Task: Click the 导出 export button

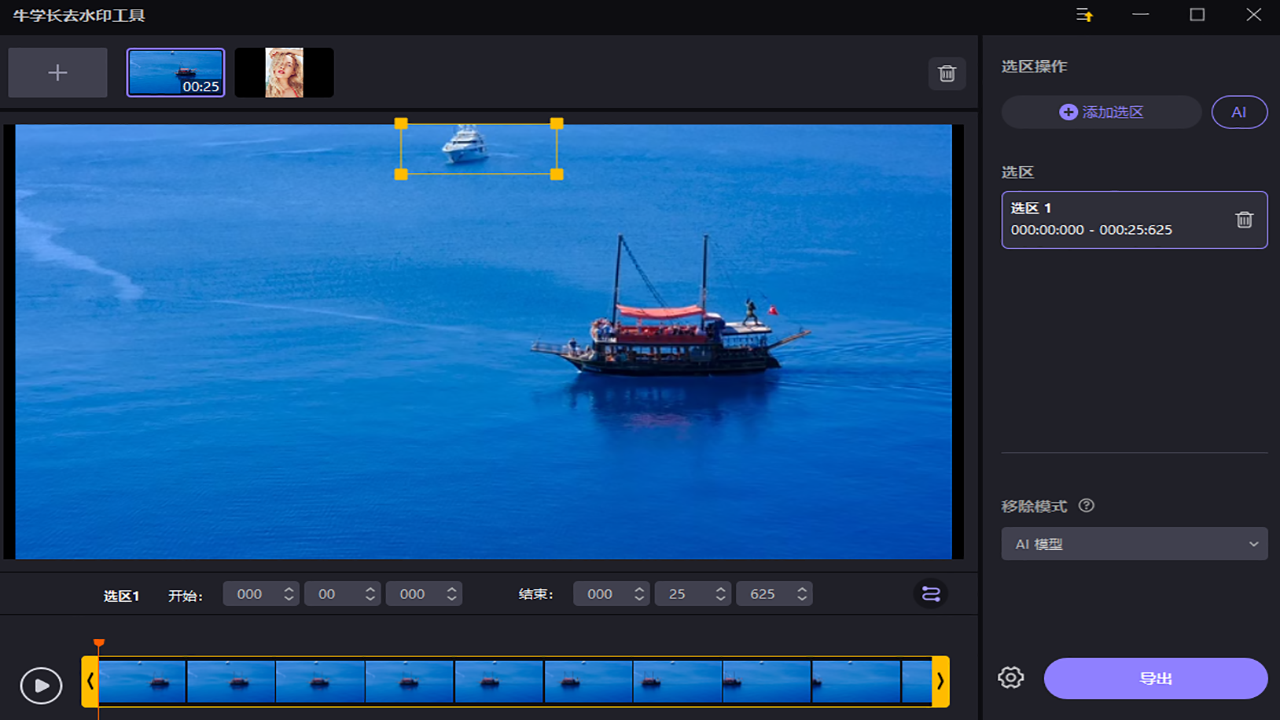Action: click(x=1155, y=678)
